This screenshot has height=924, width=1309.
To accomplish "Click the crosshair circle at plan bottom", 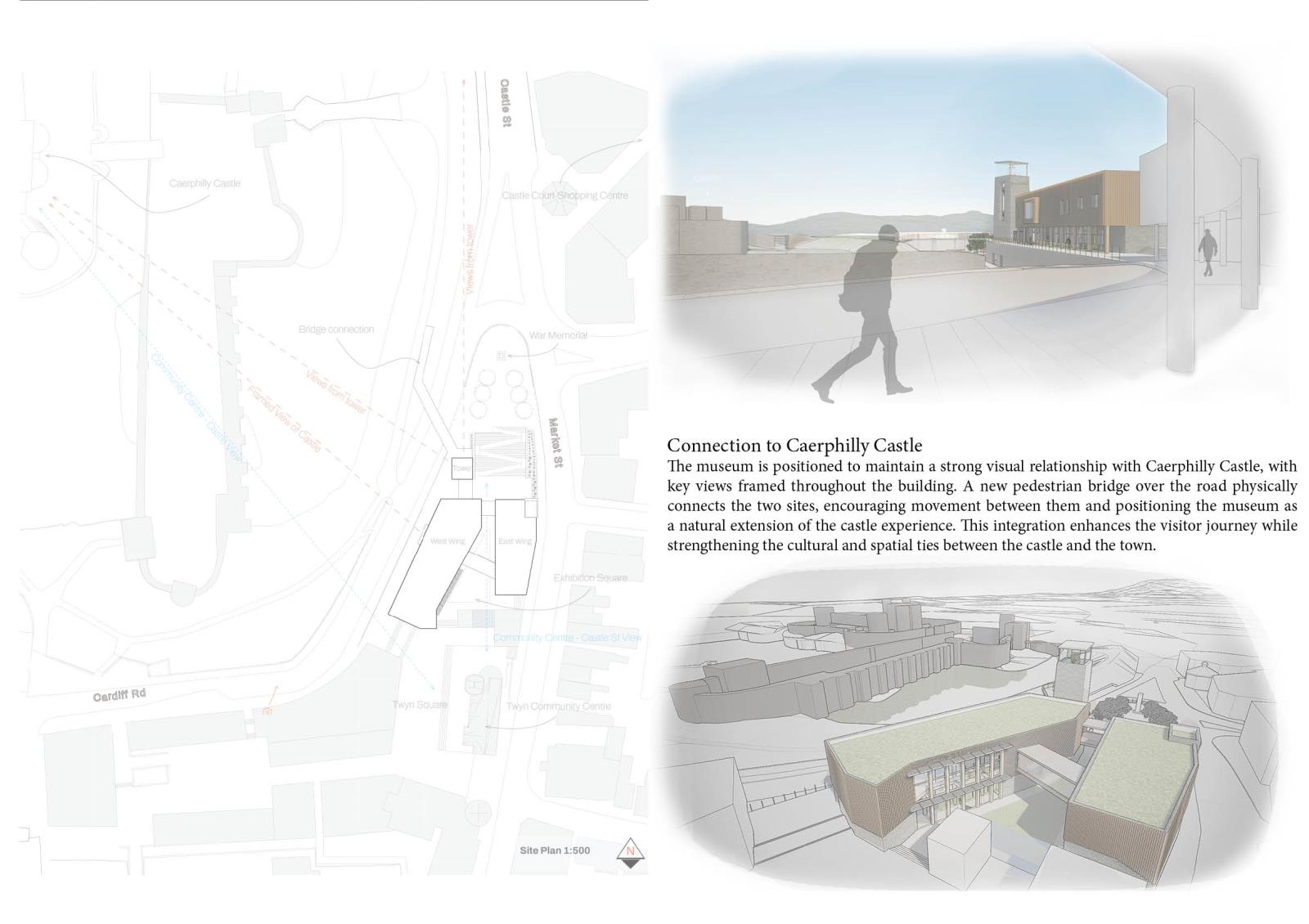I will (x=478, y=814).
